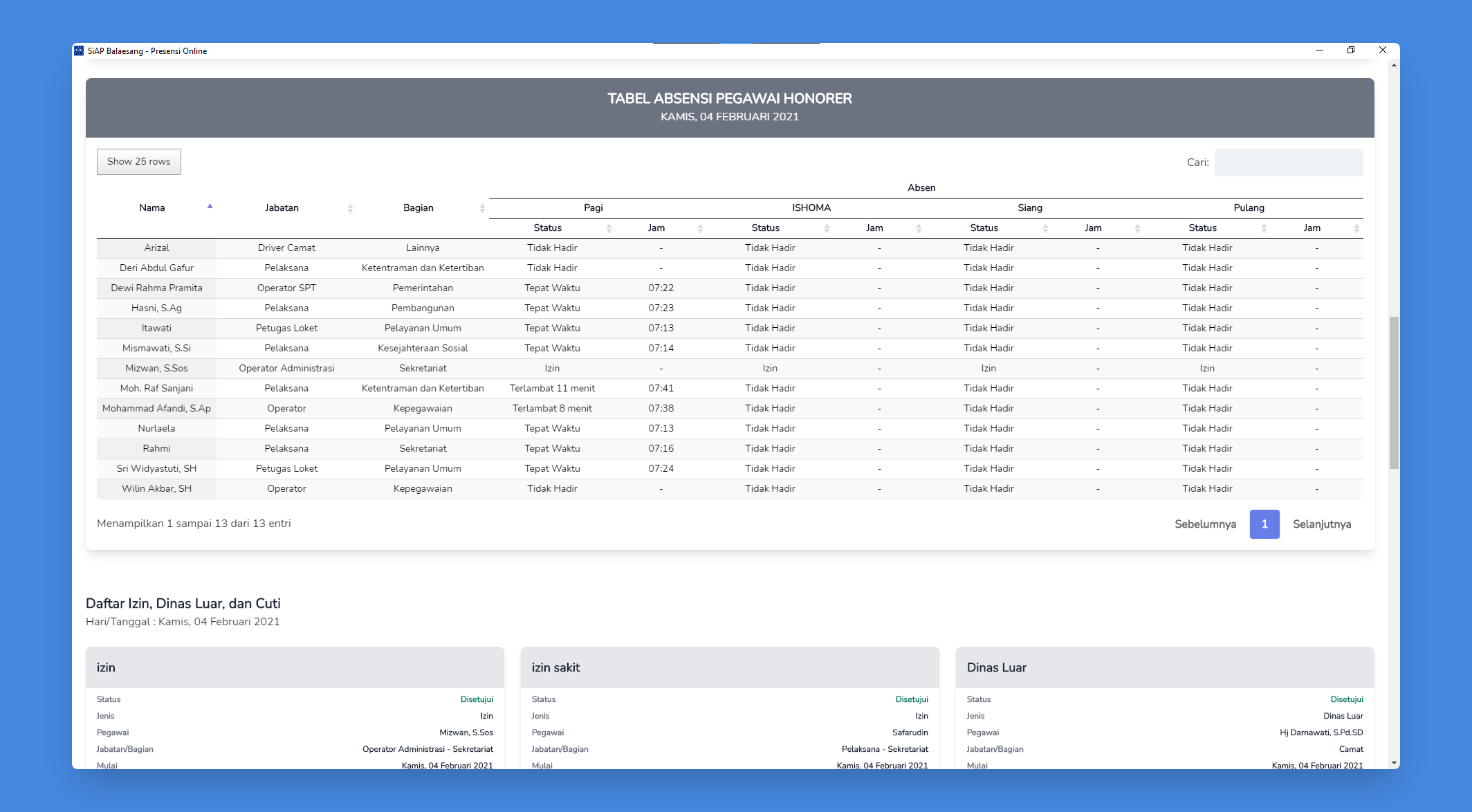1472x812 pixels.
Task: Sort Pulang Jam column arrows
Action: pyautogui.click(x=1356, y=228)
